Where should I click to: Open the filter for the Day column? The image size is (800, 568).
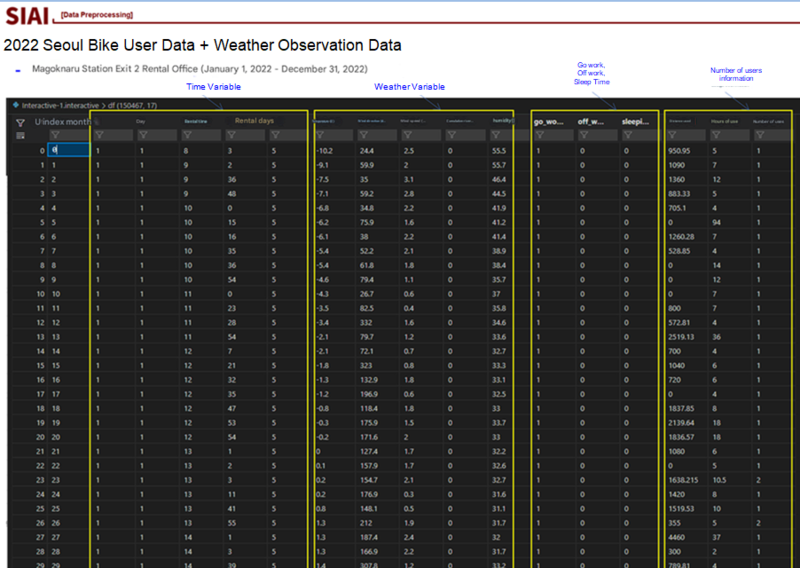click(141, 135)
